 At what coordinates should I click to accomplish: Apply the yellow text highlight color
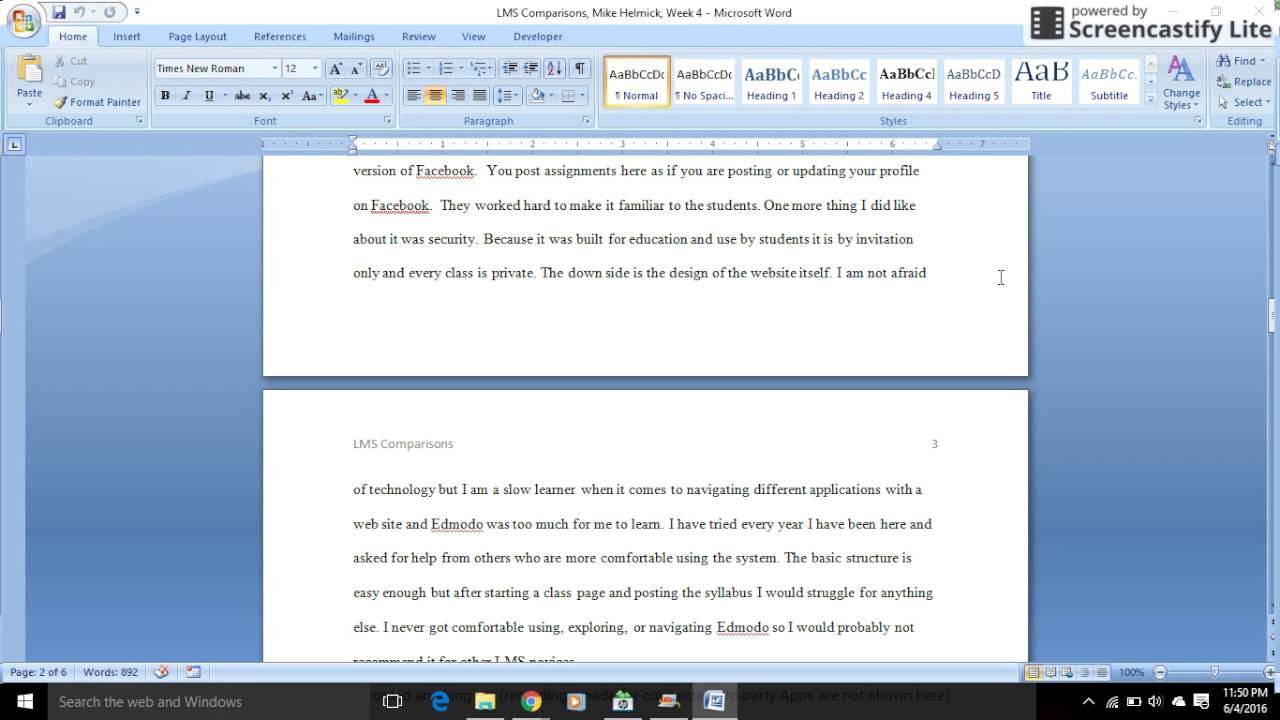339,96
